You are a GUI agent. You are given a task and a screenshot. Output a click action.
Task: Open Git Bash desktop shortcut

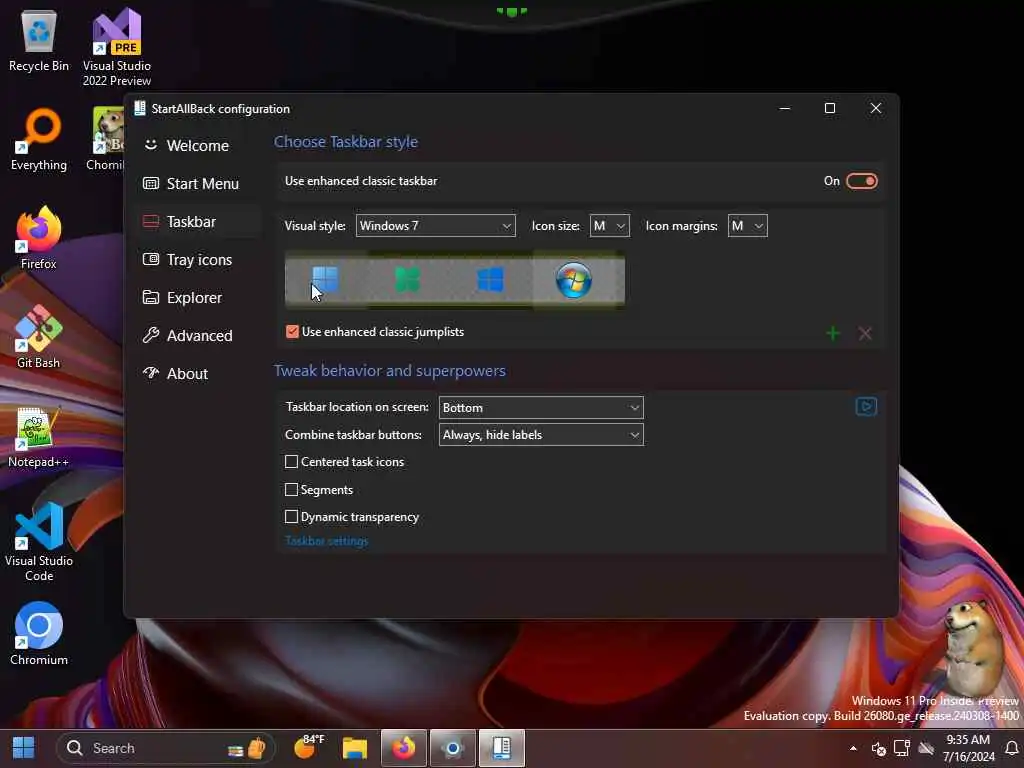pyautogui.click(x=39, y=337)
